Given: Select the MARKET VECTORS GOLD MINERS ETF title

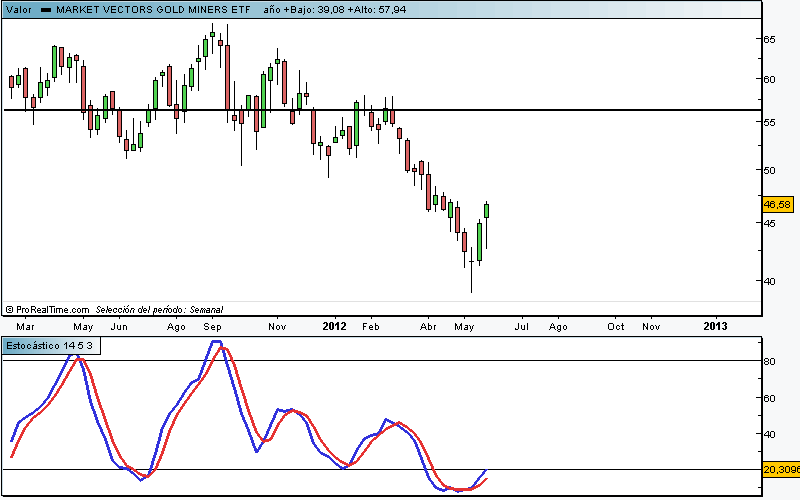Looking at the screenshot, I should [146, 9].
